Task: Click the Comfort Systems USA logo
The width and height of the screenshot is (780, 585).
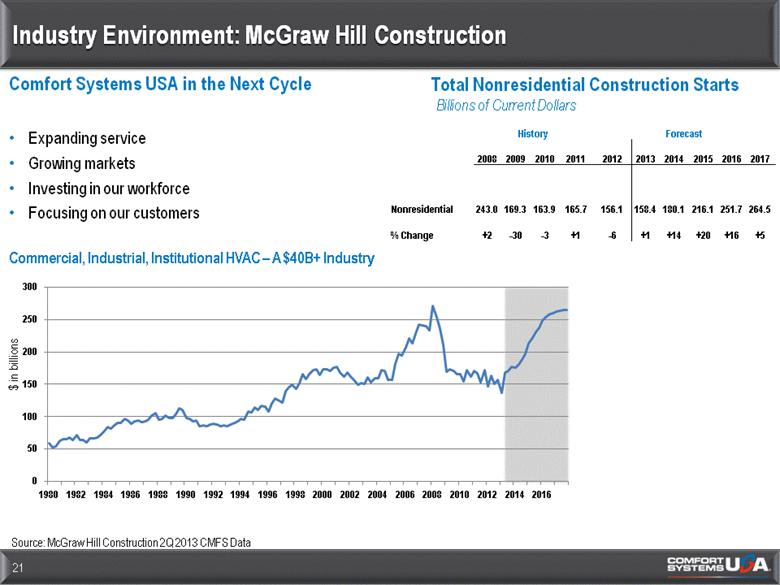Action: pos(719,564)
